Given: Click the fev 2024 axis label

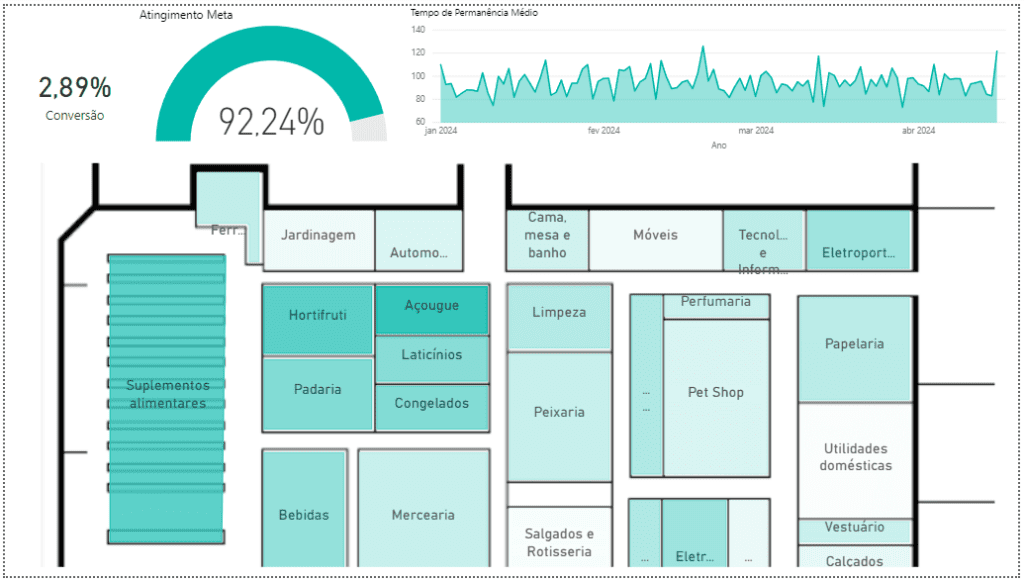Looking at the screenshot, I should click(x=603, y=131).
